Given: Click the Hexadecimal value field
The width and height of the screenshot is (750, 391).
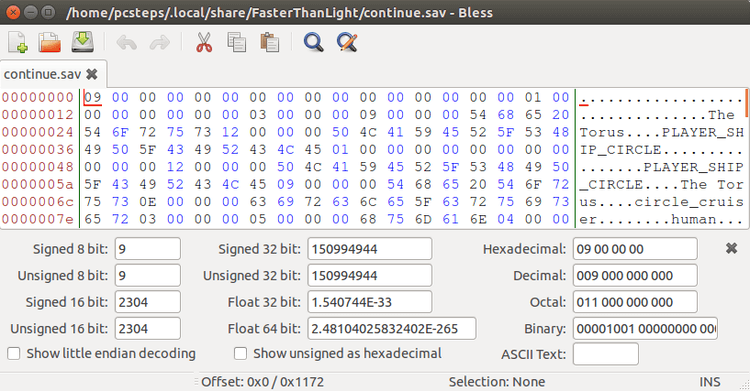Looking at the screenshot, I should coord(635,249).
